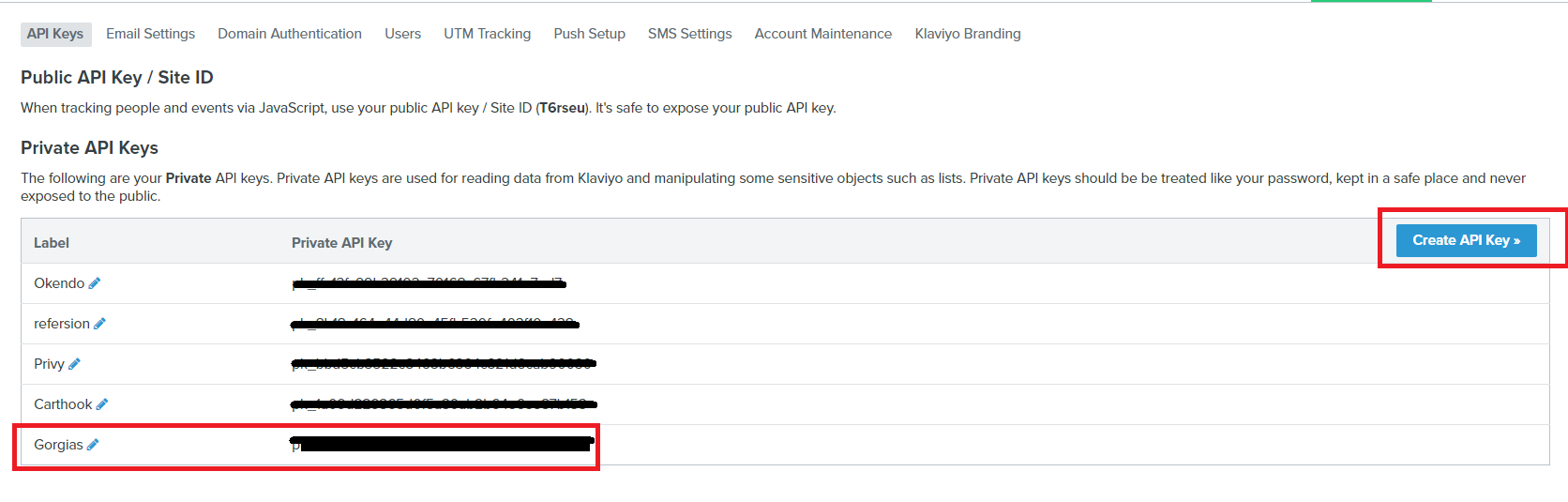This screenshot has width=1568, height=502.
Task: Switch to SMS Settings tab
Action: 689,34
